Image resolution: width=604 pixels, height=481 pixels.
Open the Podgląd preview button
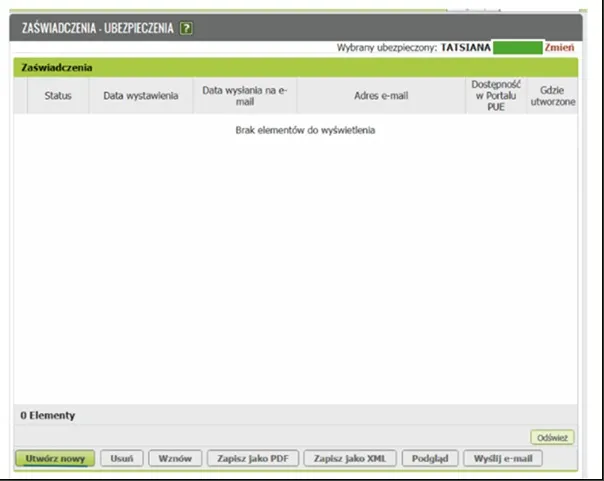(x=430, y=458)
